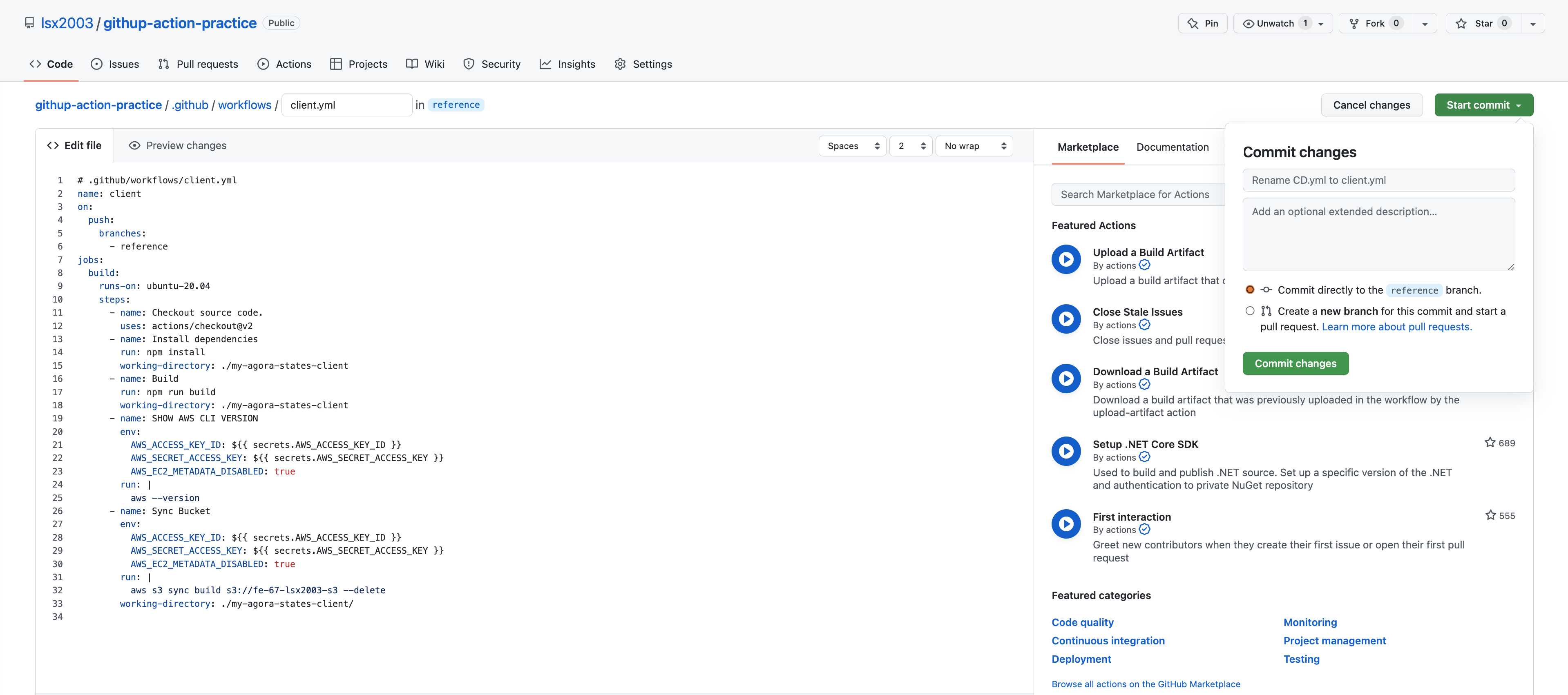Screen dimensions: 1568x695
Task: Open the Deployment category link
Action: [x=1081, y=659]
